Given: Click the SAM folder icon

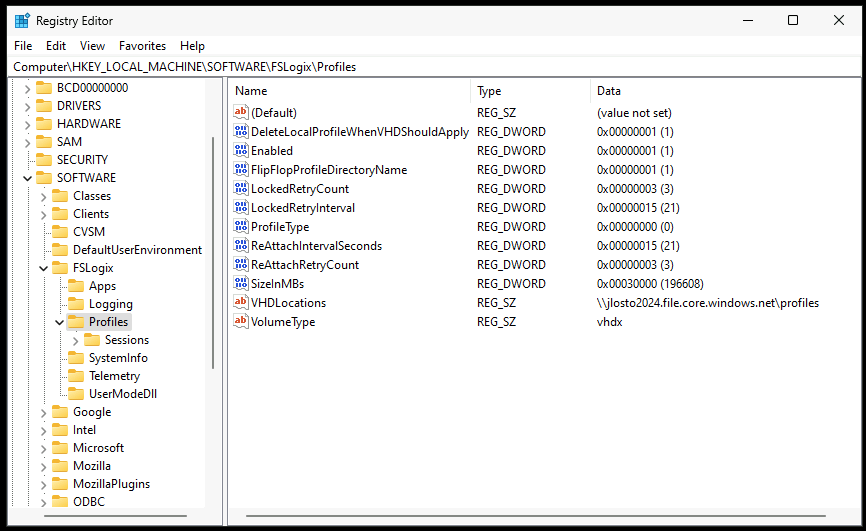Looking at the screenshot, I should [44, 142].
